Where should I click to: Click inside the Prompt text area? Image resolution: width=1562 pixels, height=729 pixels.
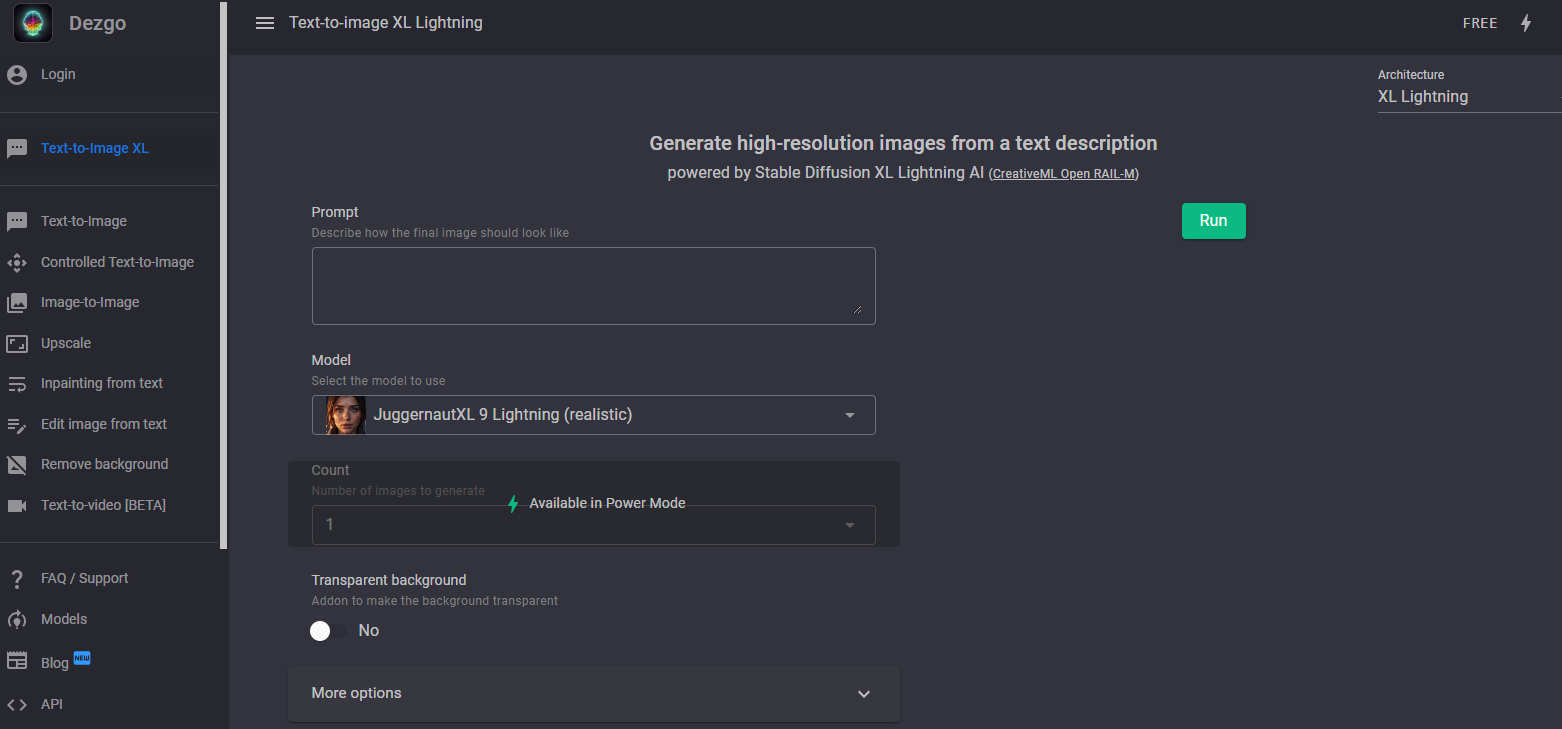click(594, 286)
